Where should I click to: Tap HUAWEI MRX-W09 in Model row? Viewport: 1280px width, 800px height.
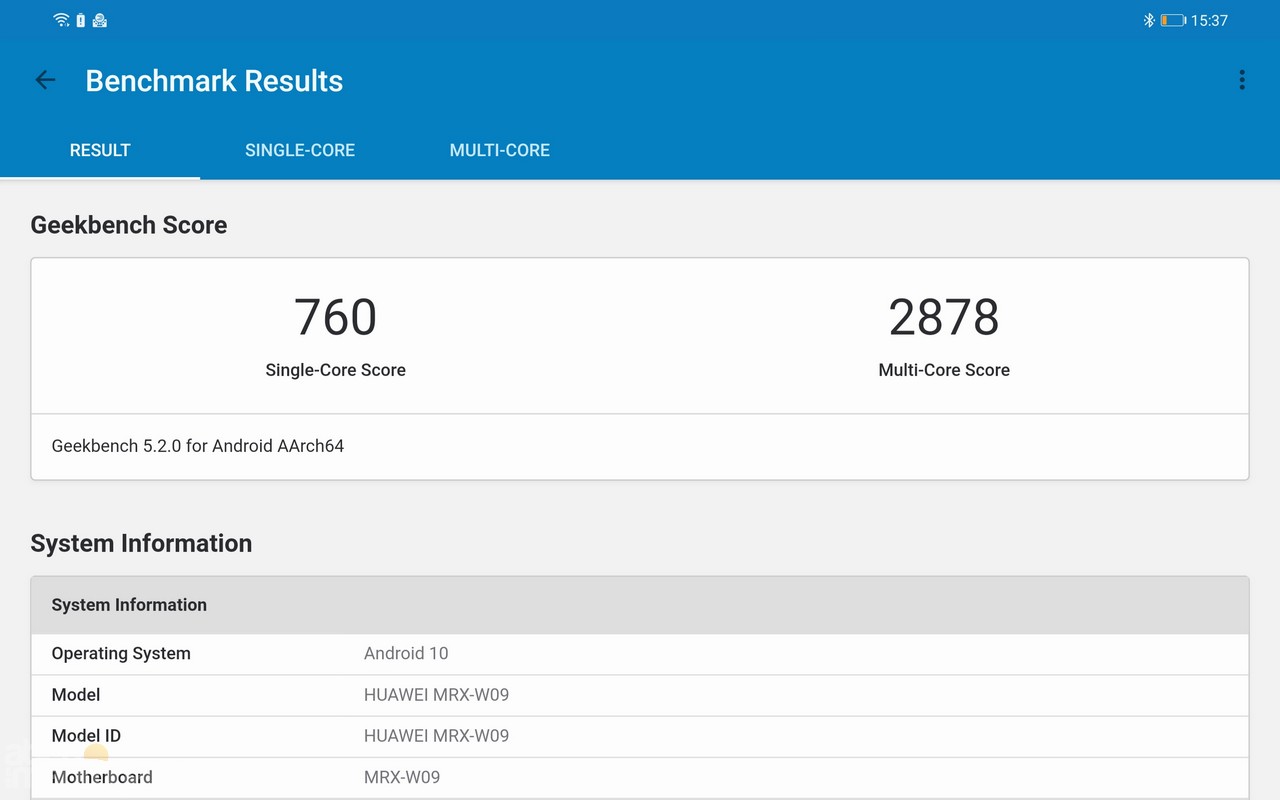click(x=436, y=695)
